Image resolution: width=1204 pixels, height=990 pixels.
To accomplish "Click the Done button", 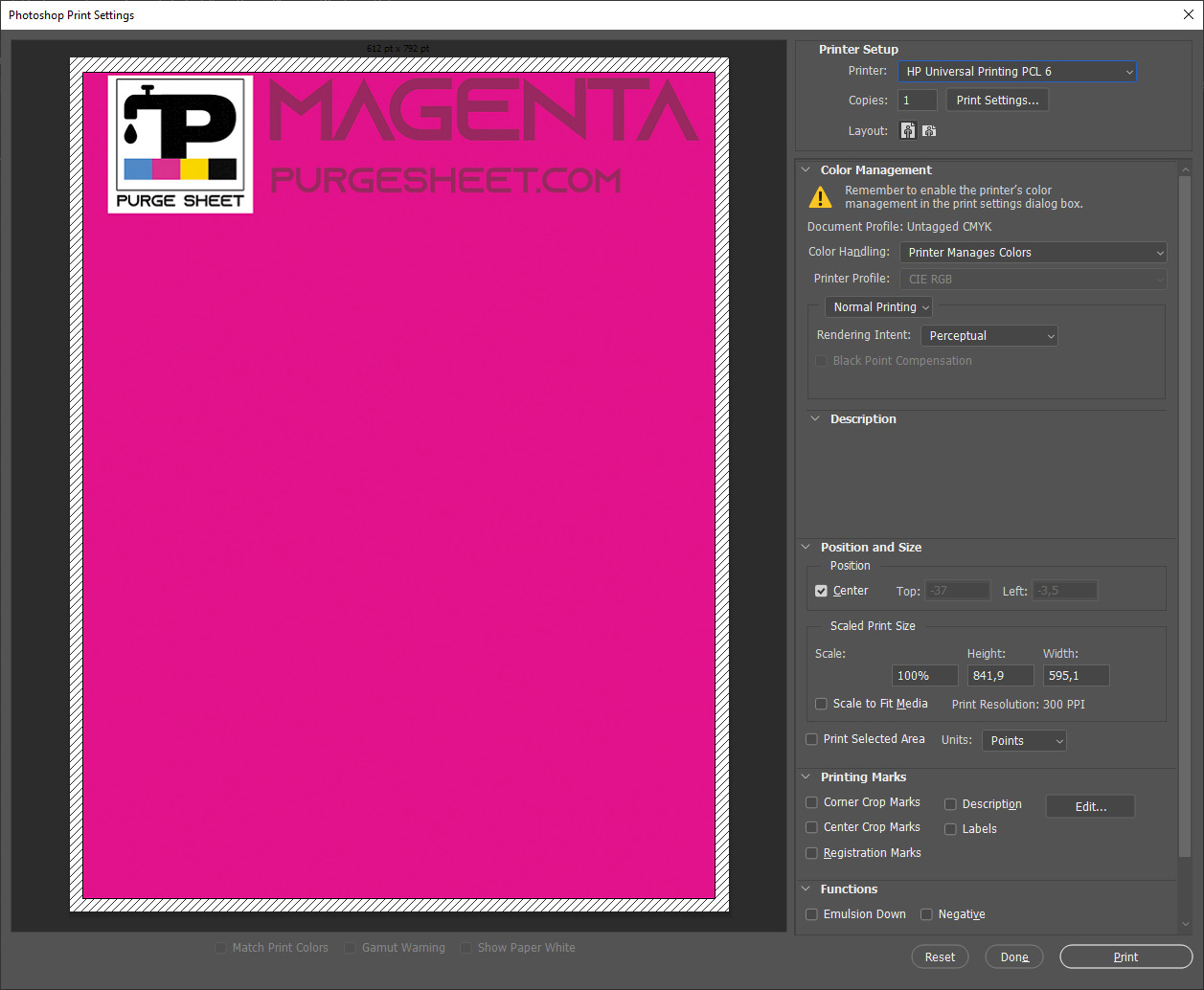I will [1014, 957].
